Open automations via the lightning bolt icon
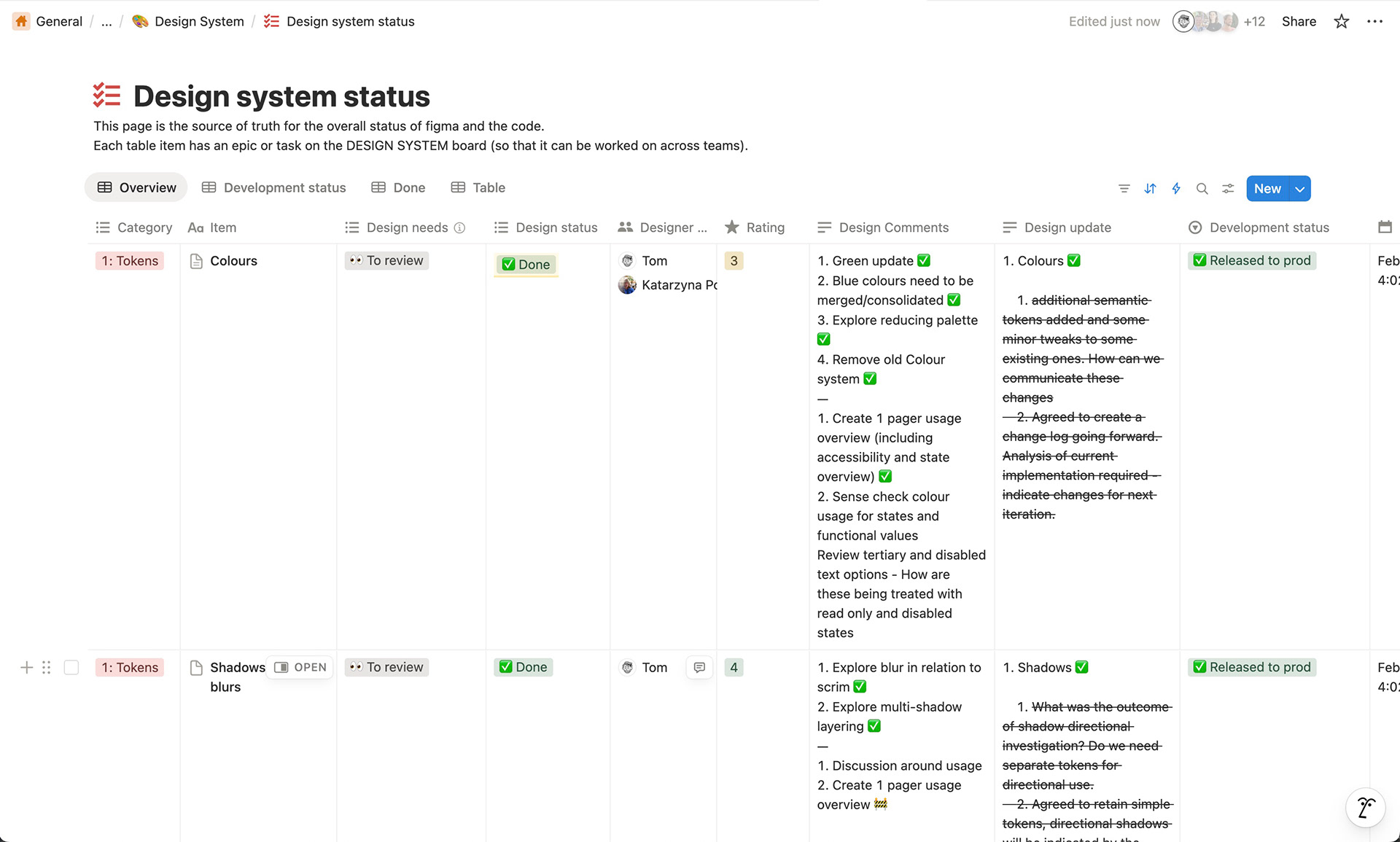 (x=1176, y=189)
